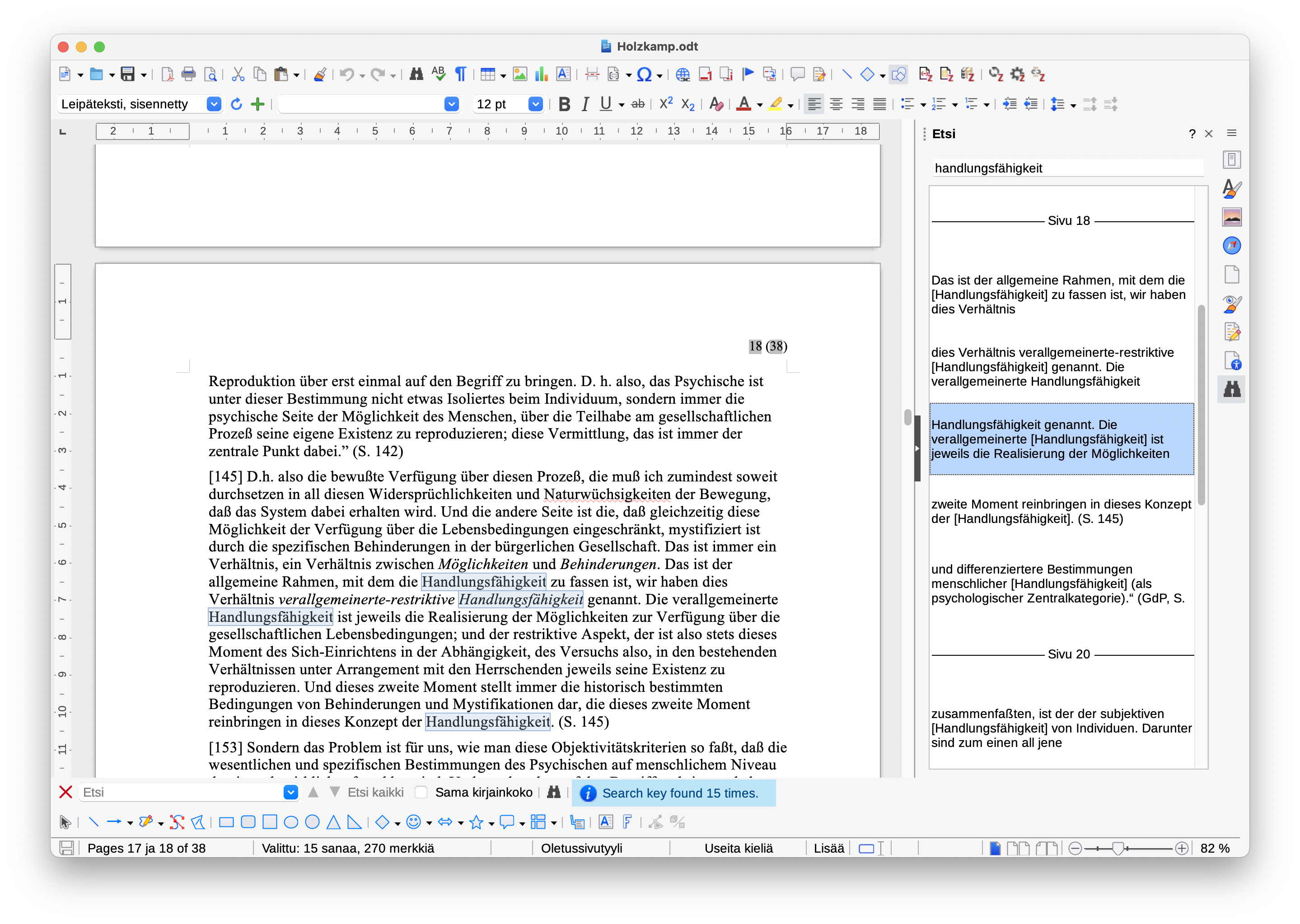
Task: Click the zoom slider handle
Action: (x=1118, y=848)
